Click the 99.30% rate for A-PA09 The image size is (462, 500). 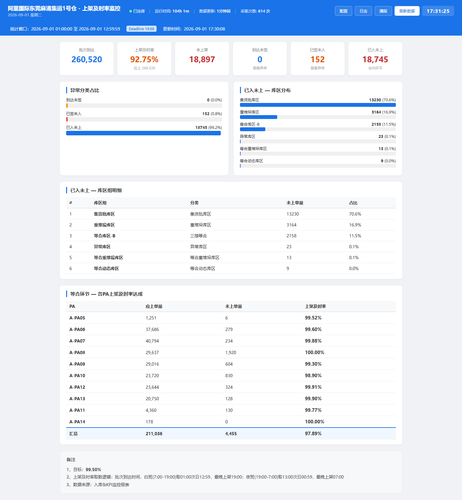coord(313,364)
